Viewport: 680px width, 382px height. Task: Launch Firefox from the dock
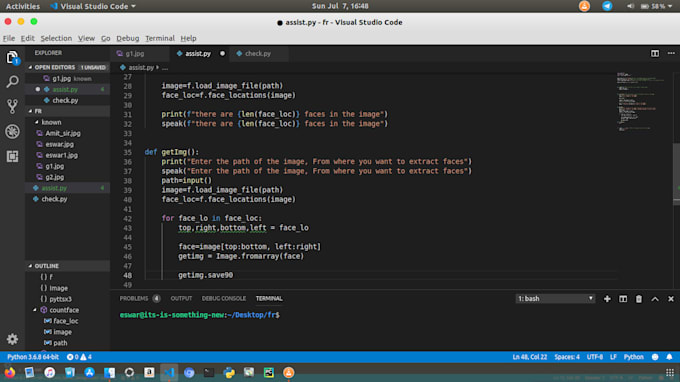(9, 372)
